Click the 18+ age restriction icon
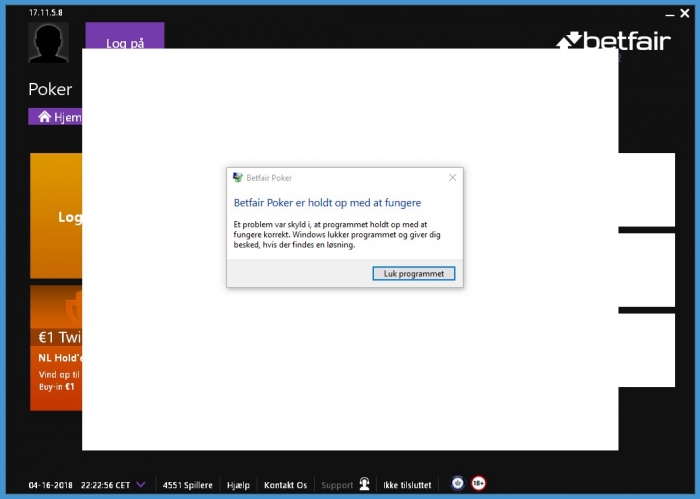700x499 pixels. 478,483
